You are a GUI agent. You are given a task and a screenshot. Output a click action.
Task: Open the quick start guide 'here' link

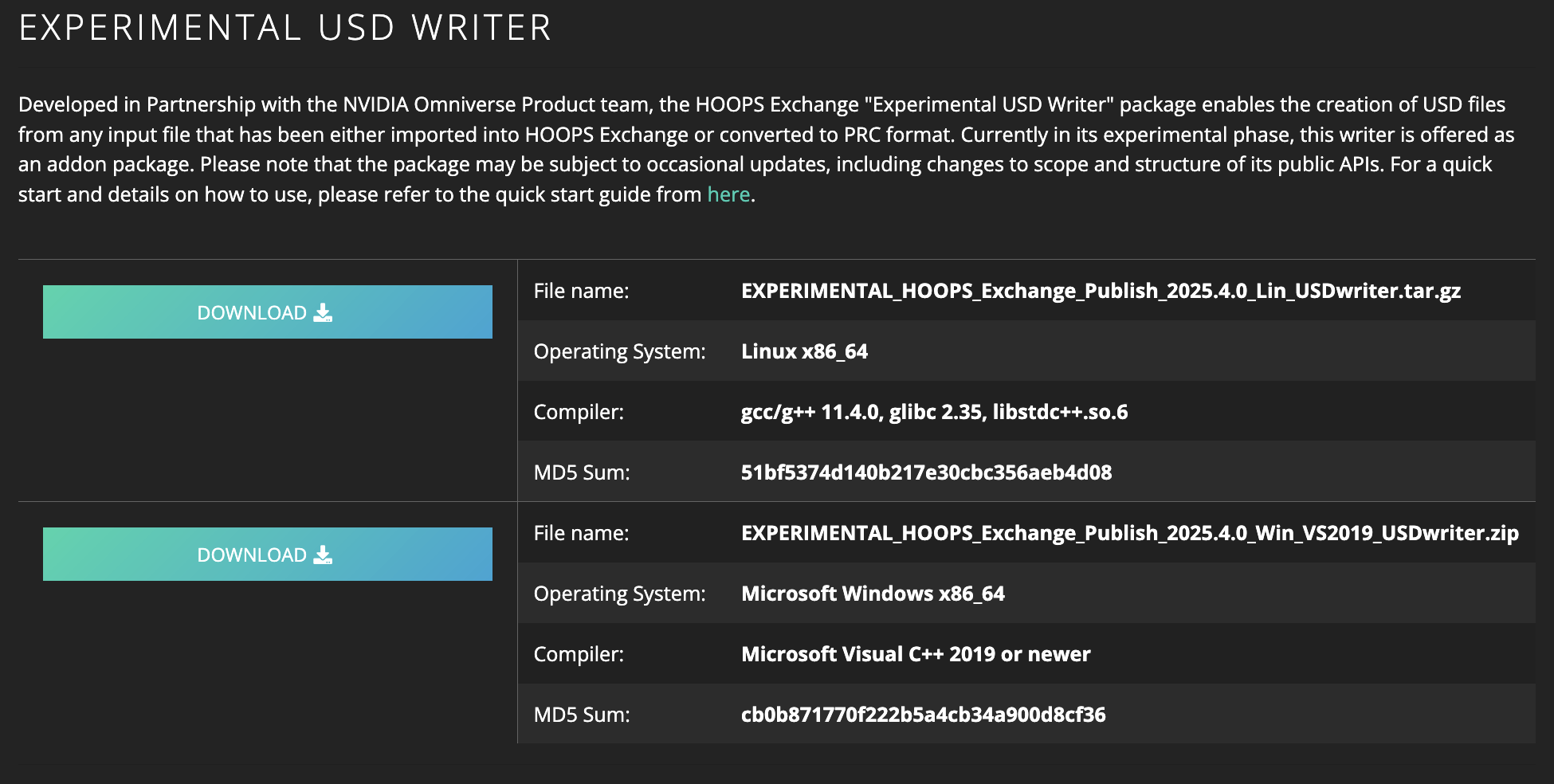728,194
